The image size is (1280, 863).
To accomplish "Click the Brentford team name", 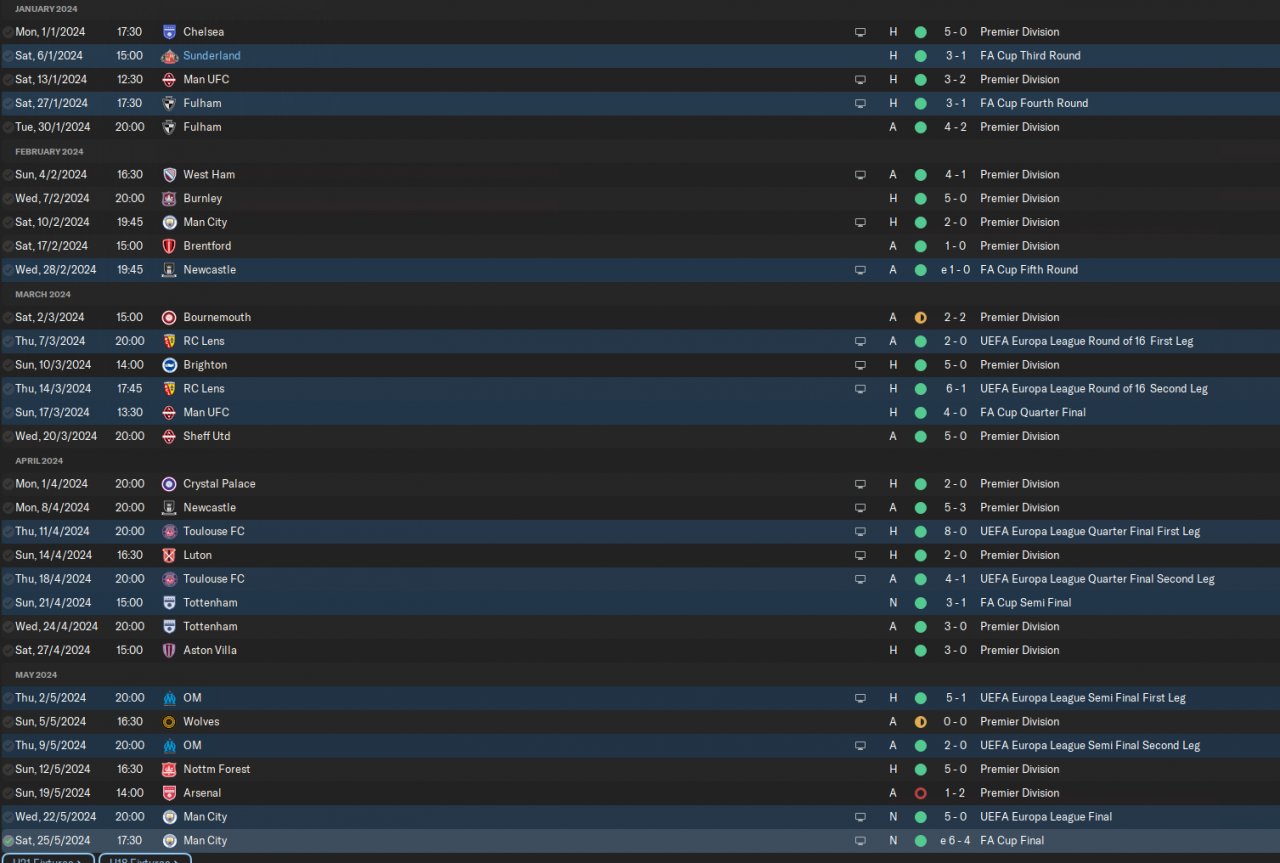I will [207, 246].
